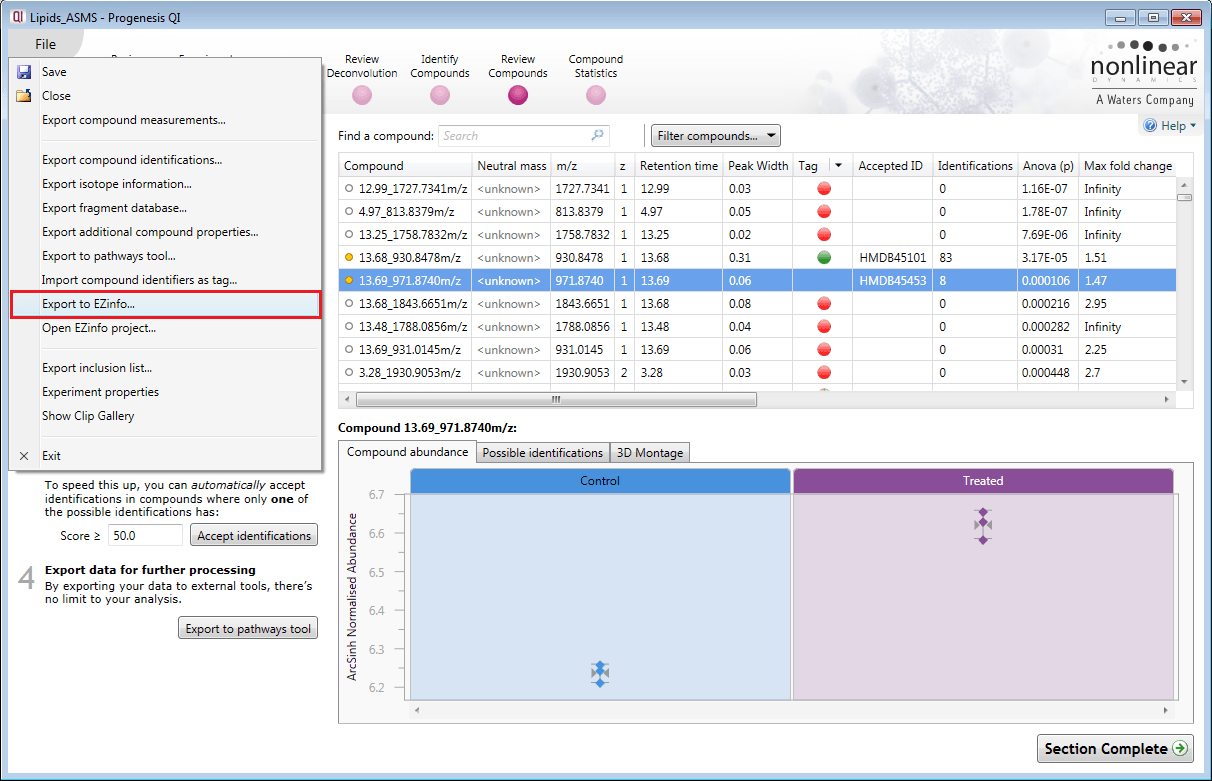
Task: Click the Find a compound search field
Action: (523, 136)
